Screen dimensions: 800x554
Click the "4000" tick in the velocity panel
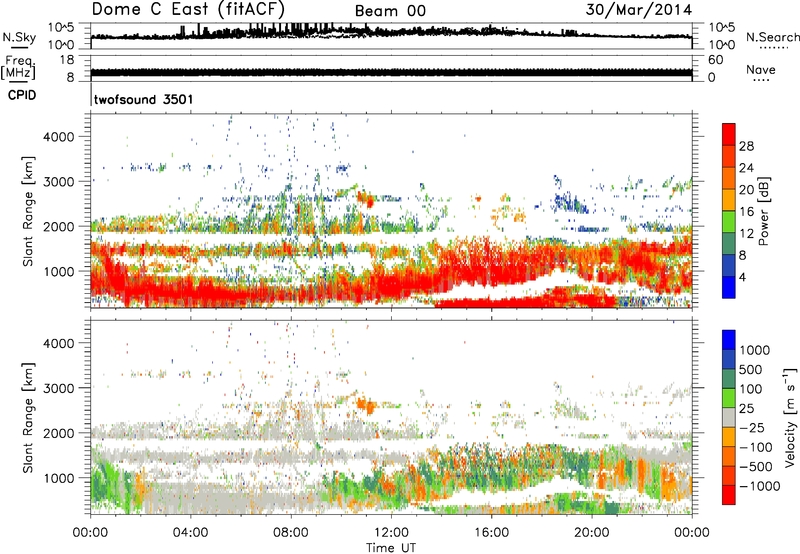click(58, 343)
